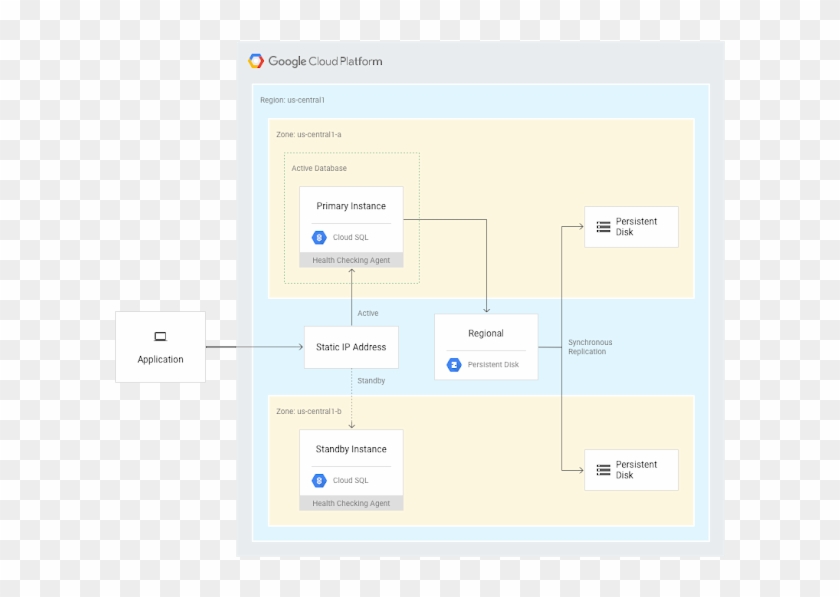The width and height of the screenshot is (840, 597).
Task: Enable the Health Checking Agent on Standby Instance
Action: pyautogui.click(x=351, y=502)
